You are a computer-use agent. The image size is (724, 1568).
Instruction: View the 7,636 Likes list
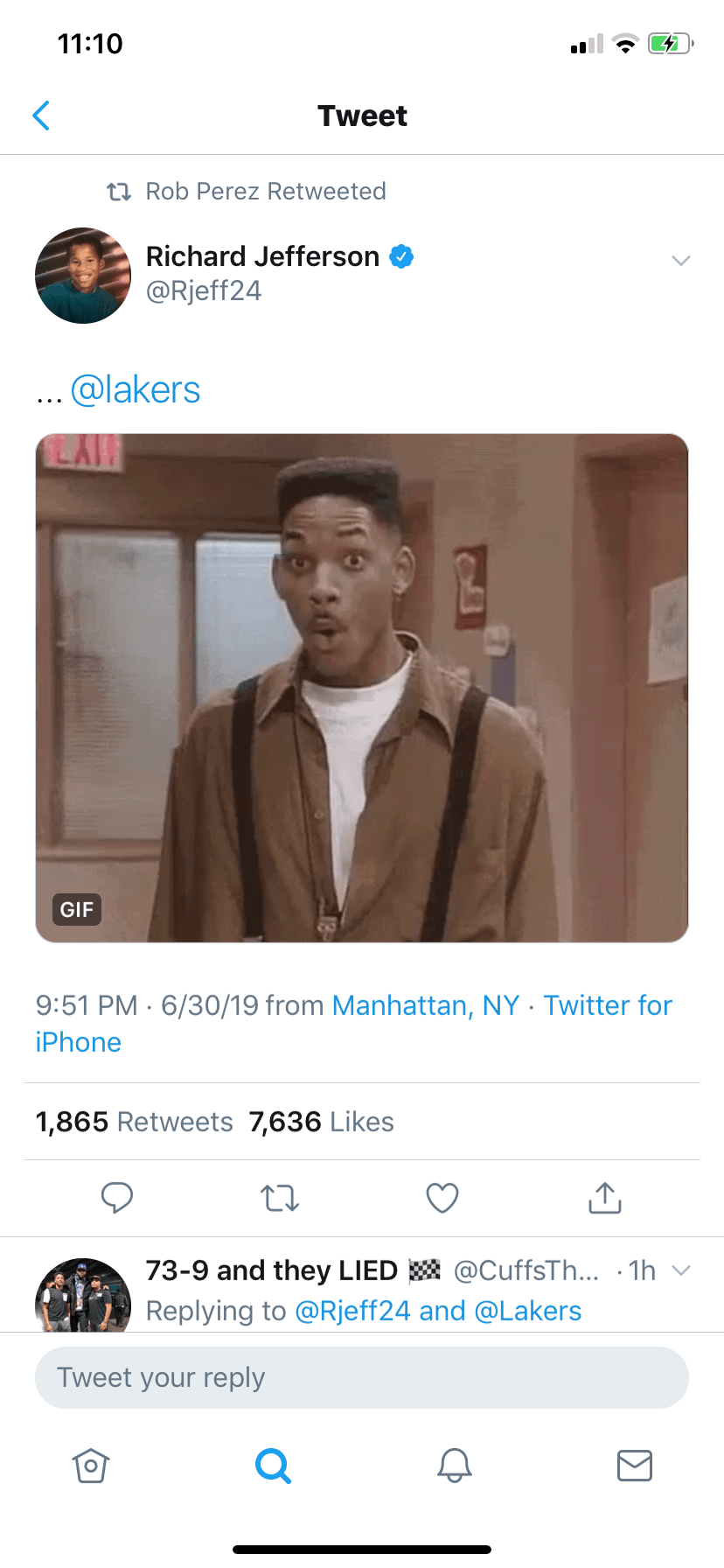pos(322,1122)
